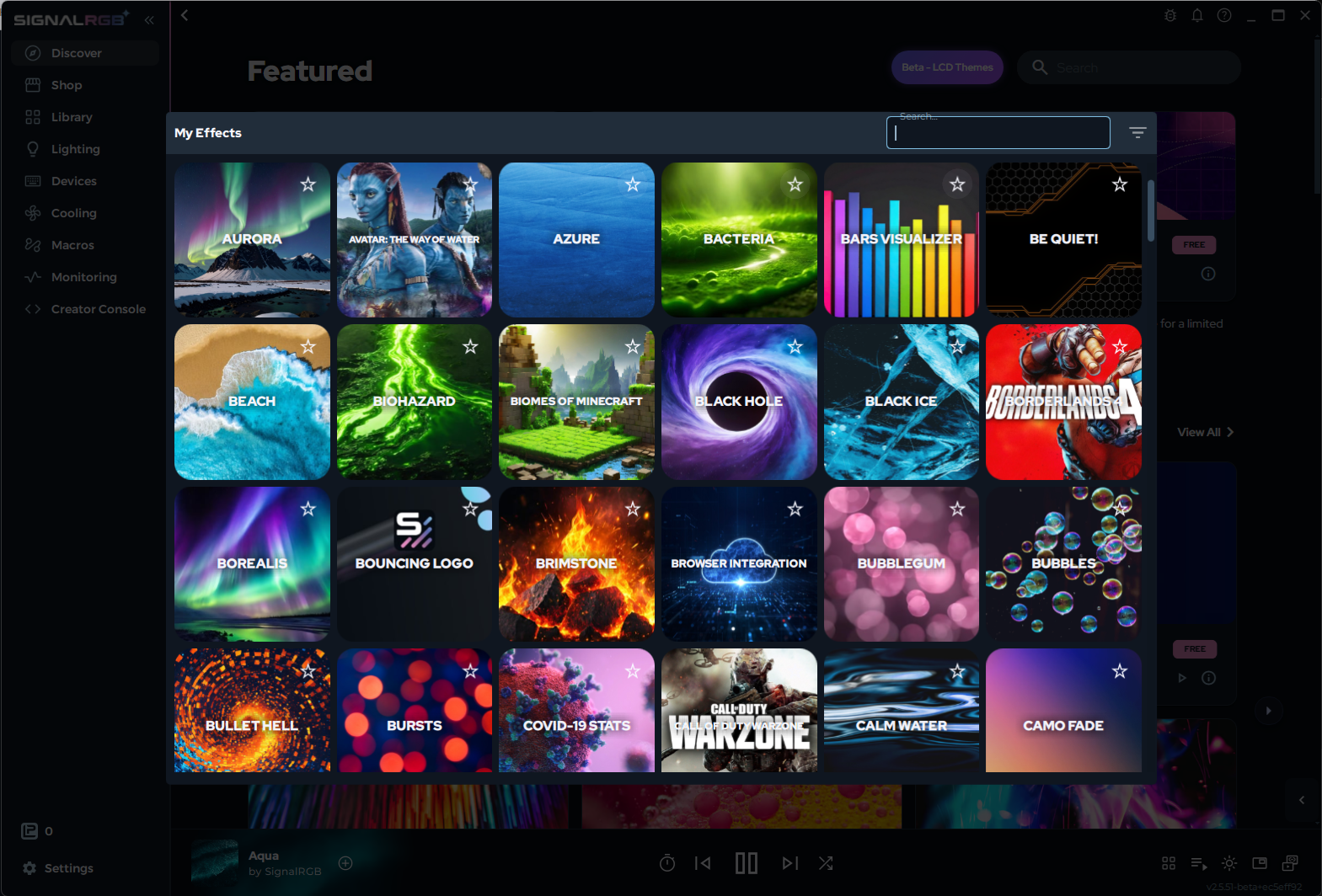This screenshot has height=896, width=1322.
Task: Open the playlist queue icon
Action: coord(1199,863)
